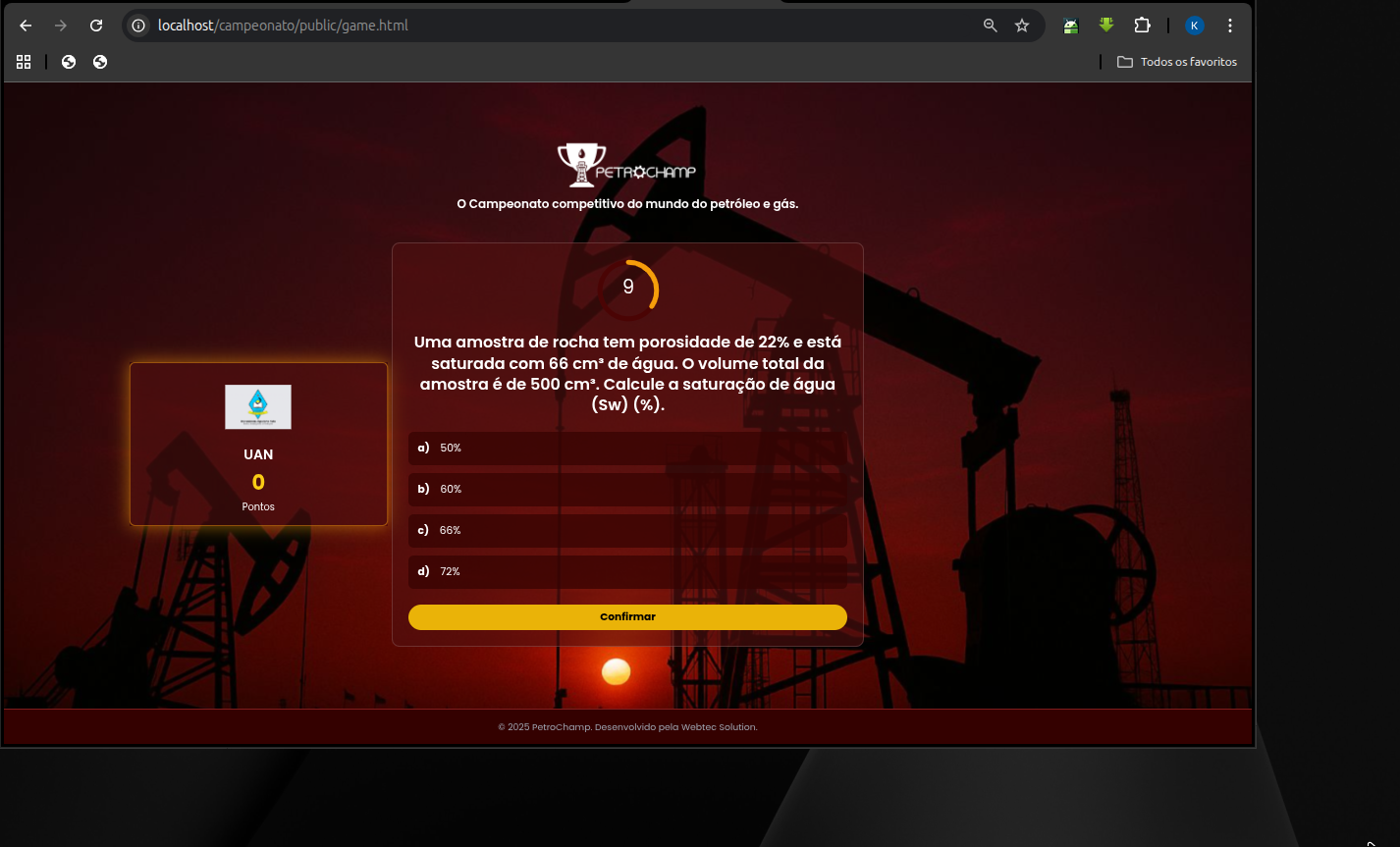This screenshot has width=1400, height=847.
Task: Click the Android robot extension icon
Action: coord(1071,26)
